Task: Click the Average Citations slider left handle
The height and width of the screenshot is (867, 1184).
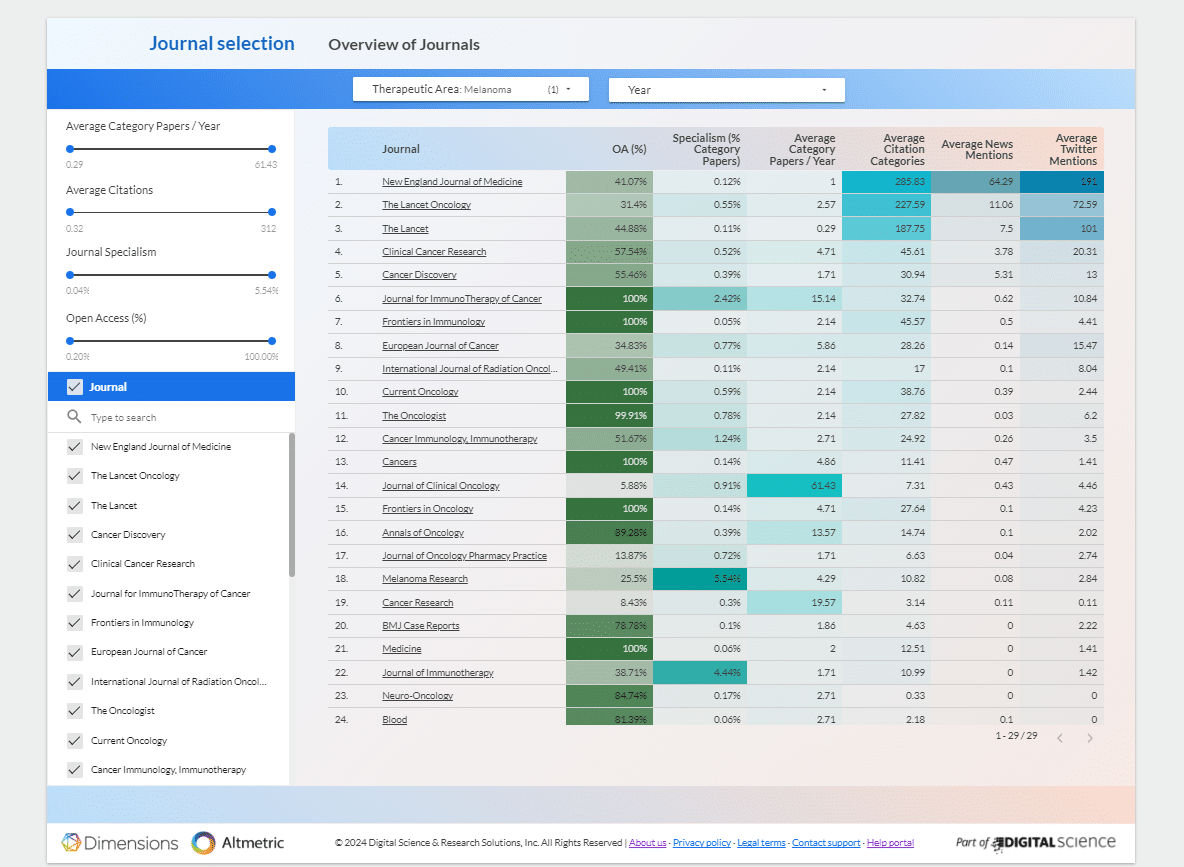Action: 70,212
